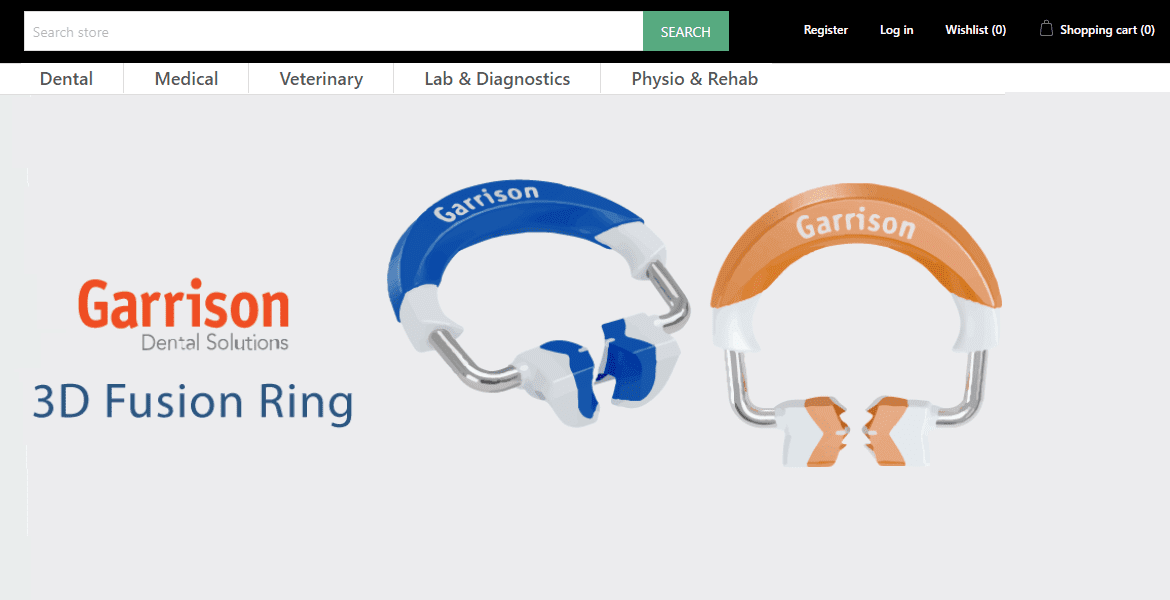This screenshot has height=600, width=1170.
Task: Open the Register page
Action: click(825, 30)
